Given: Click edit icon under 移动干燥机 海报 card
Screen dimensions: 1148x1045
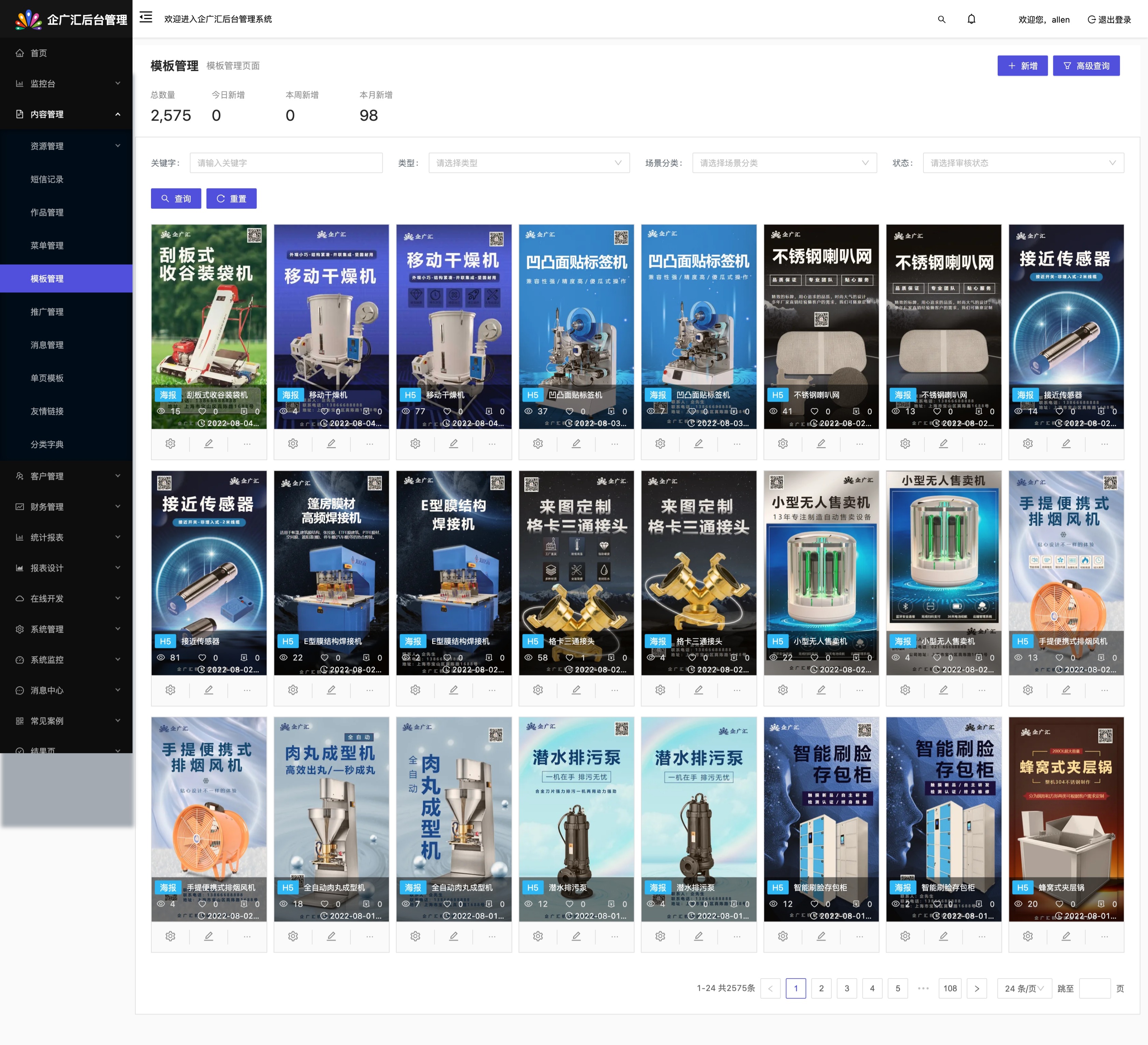Looking at the screenshot, I should 331,444.
